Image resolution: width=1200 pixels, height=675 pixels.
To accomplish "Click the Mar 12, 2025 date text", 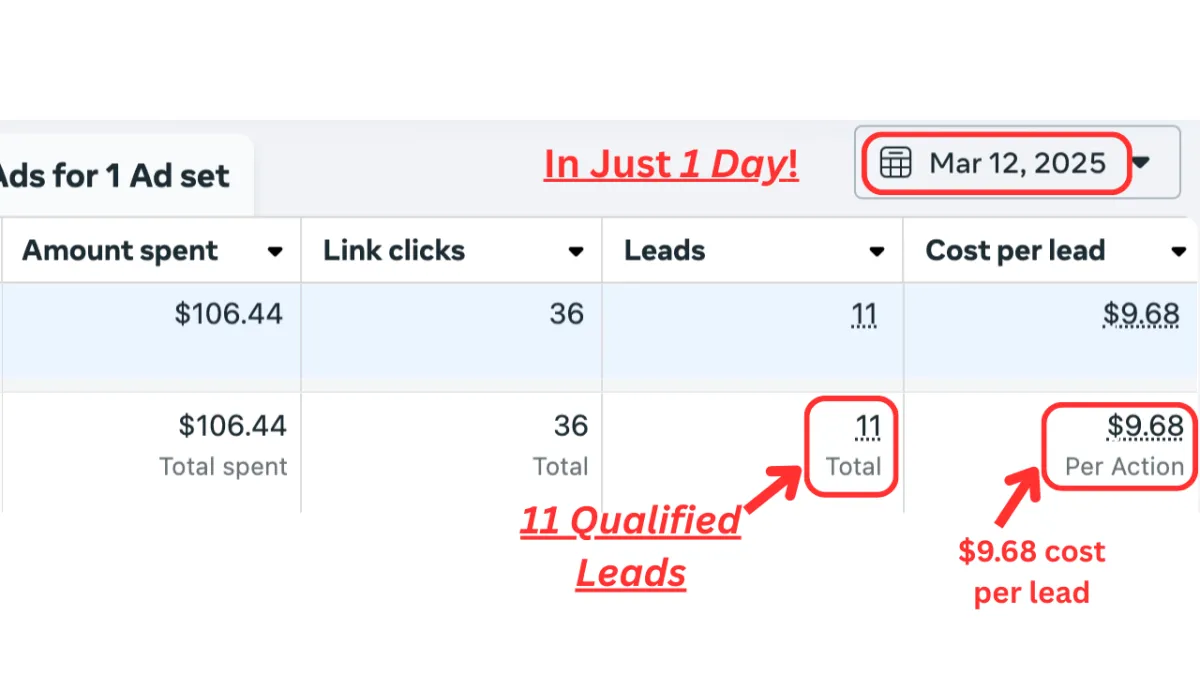I will 1017,163.
